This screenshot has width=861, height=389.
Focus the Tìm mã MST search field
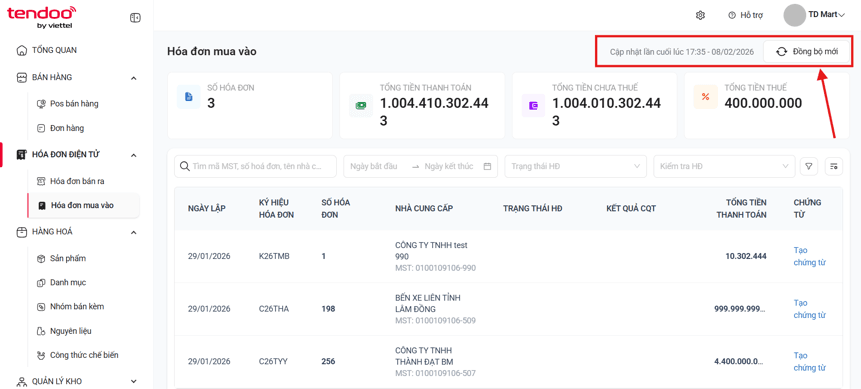pyautogui.click(x=255, y=166)
